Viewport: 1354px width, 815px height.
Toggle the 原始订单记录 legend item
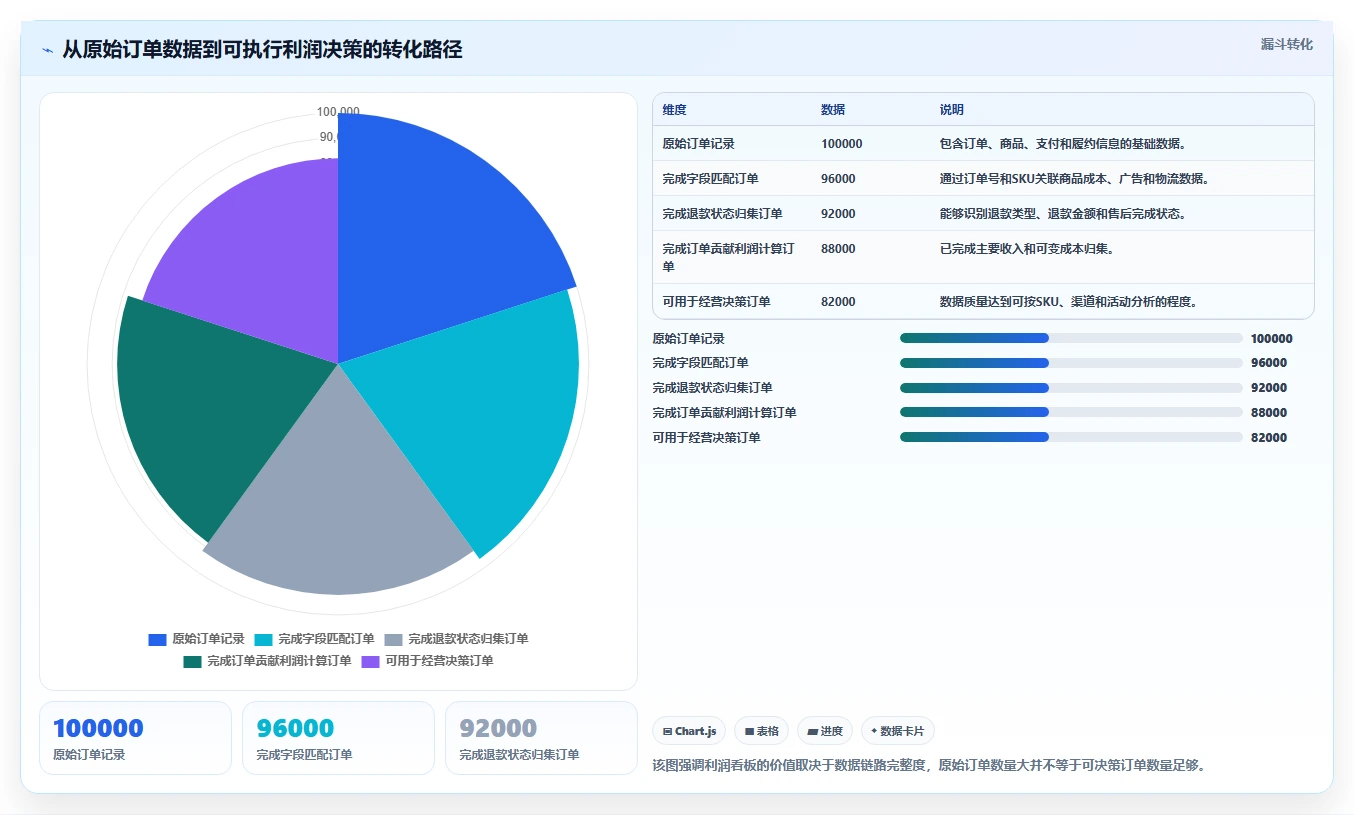point(196,639)
